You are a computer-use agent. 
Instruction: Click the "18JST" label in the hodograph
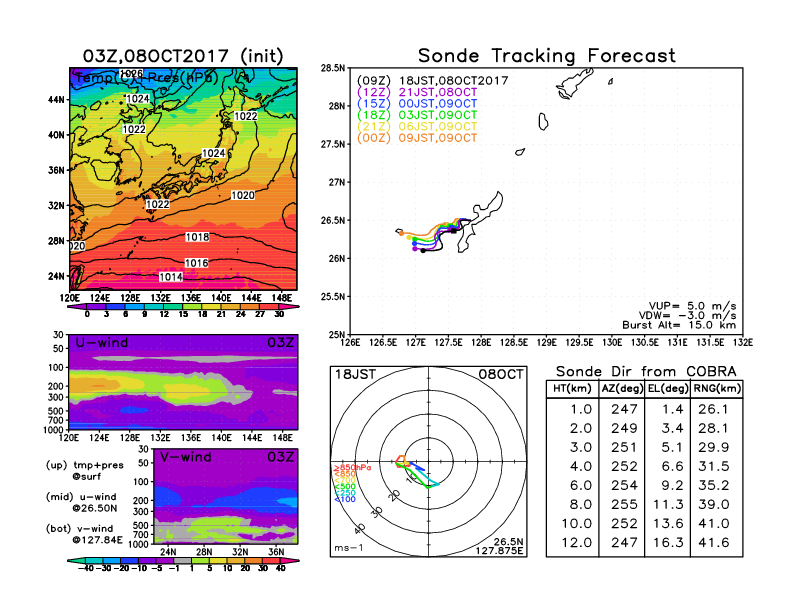tap(356, 375)
